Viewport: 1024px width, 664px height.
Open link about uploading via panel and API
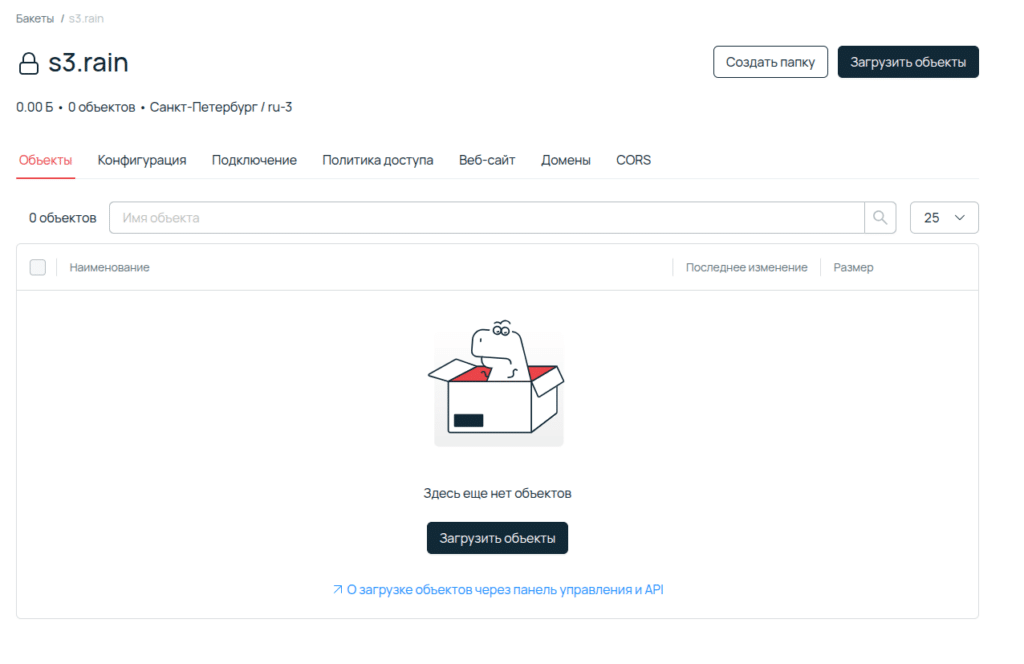504,590
